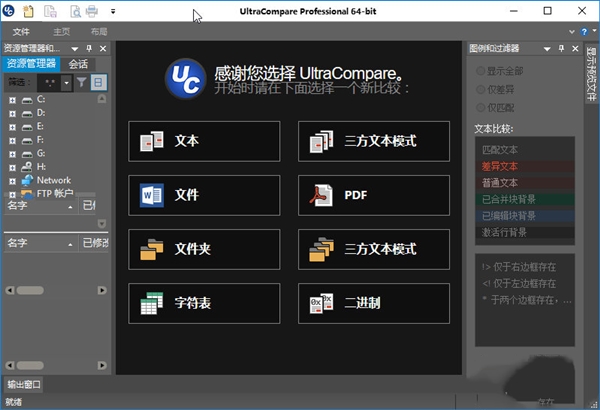Click the new session icon in quick toolbar
The width and height of the screenshot is (600, 410).
(28, 11)
